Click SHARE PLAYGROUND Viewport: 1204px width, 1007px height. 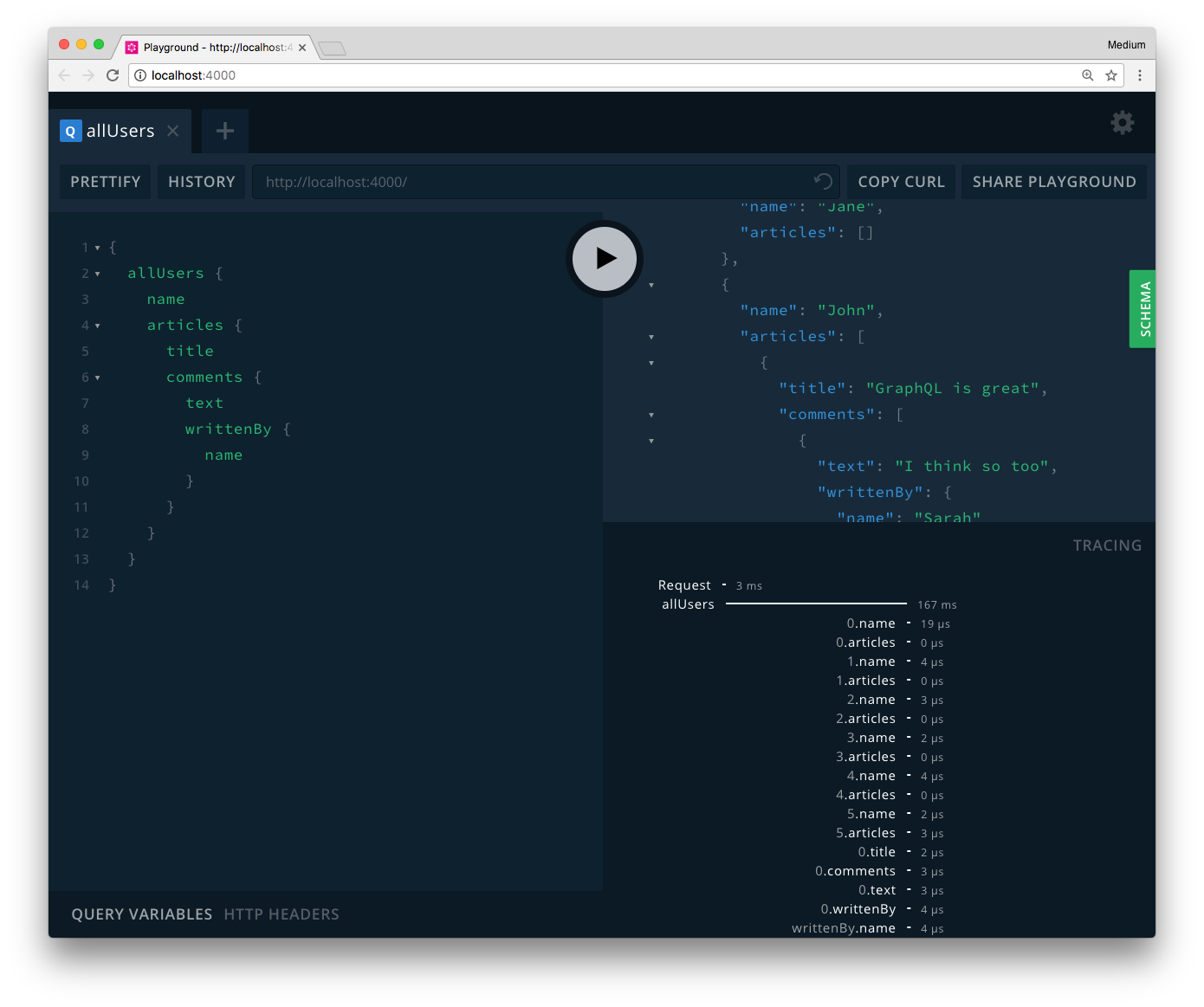tap(1054, 182)
